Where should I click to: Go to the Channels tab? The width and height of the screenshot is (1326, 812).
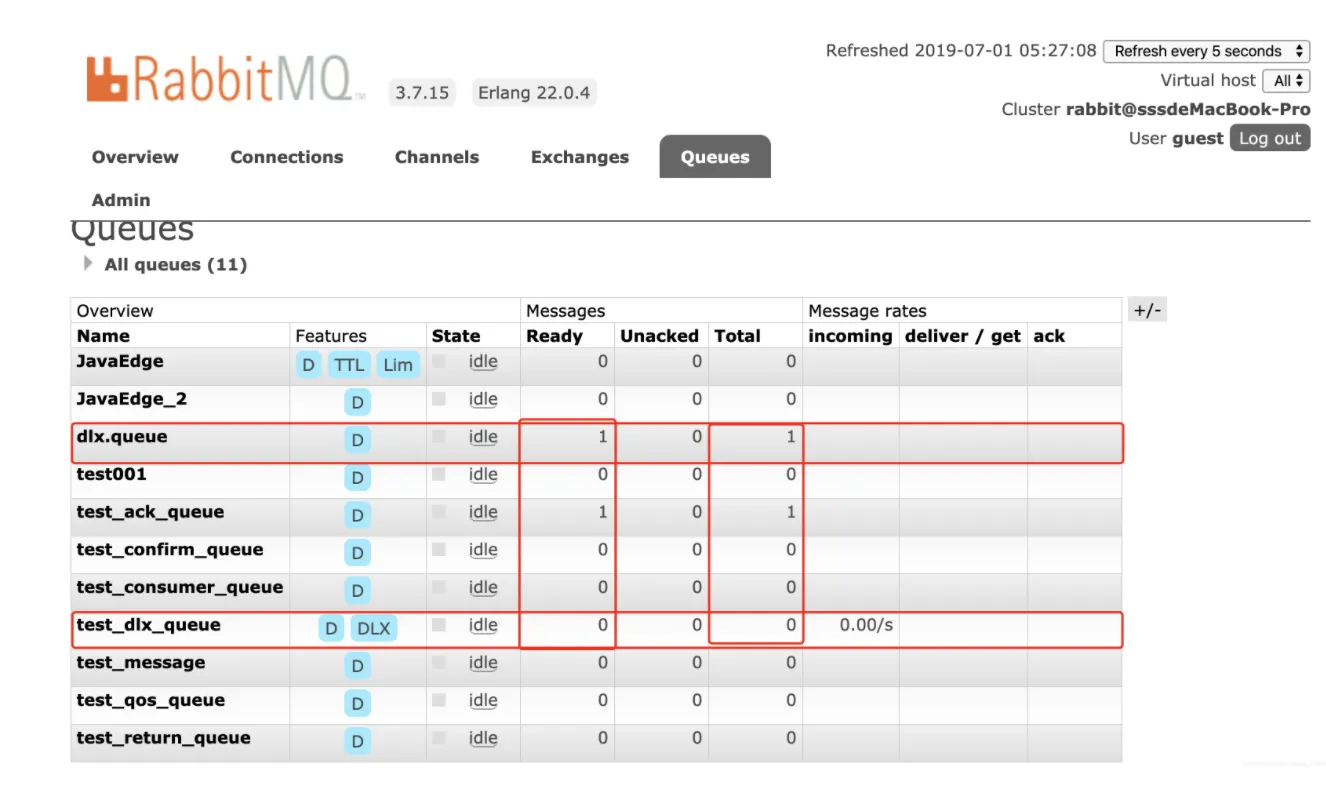click(437, 157)
